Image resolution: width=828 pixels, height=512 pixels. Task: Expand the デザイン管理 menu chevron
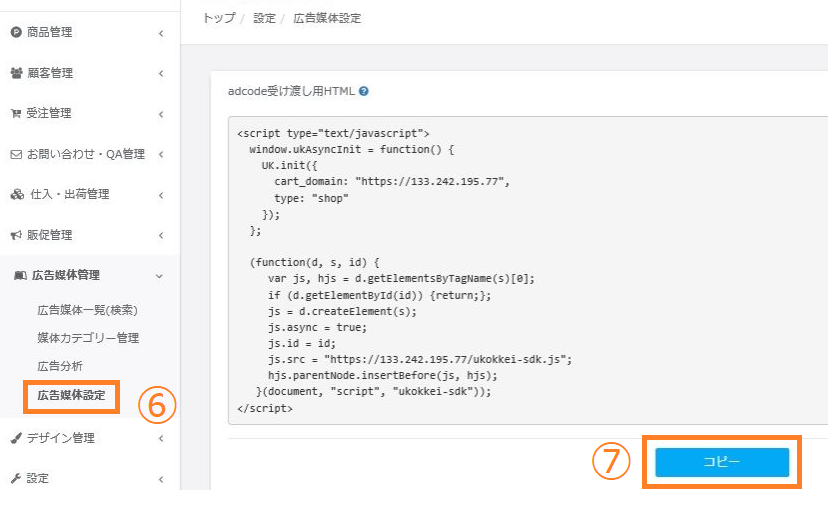(161, 438)
